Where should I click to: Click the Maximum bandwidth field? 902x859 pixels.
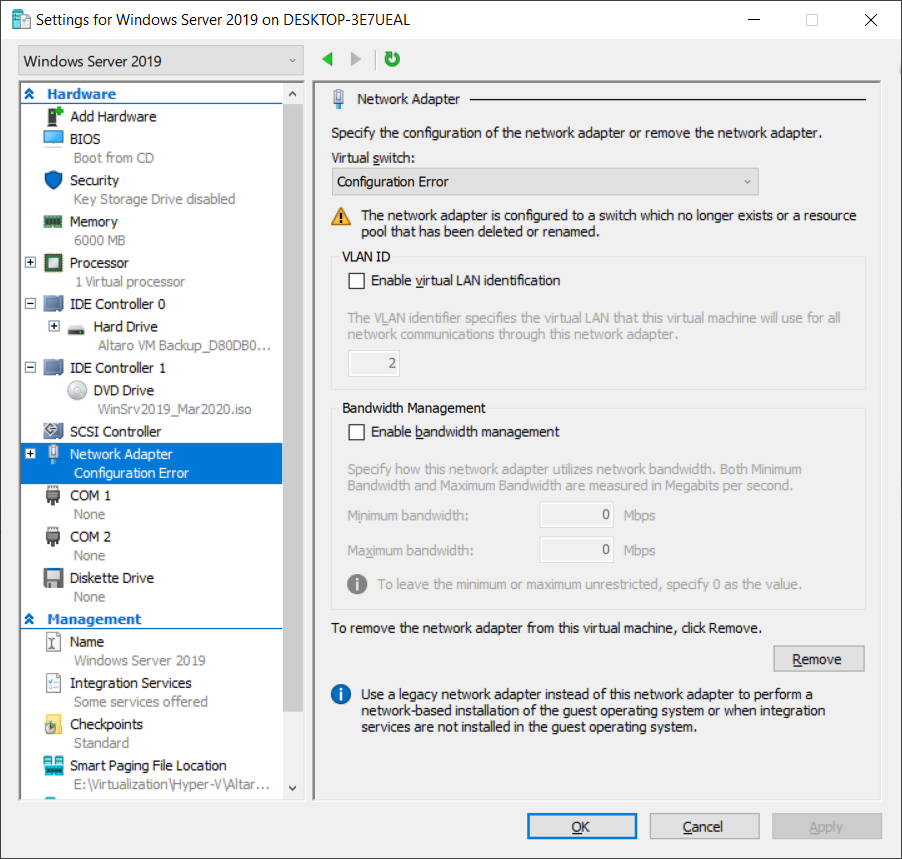[576, 550]
